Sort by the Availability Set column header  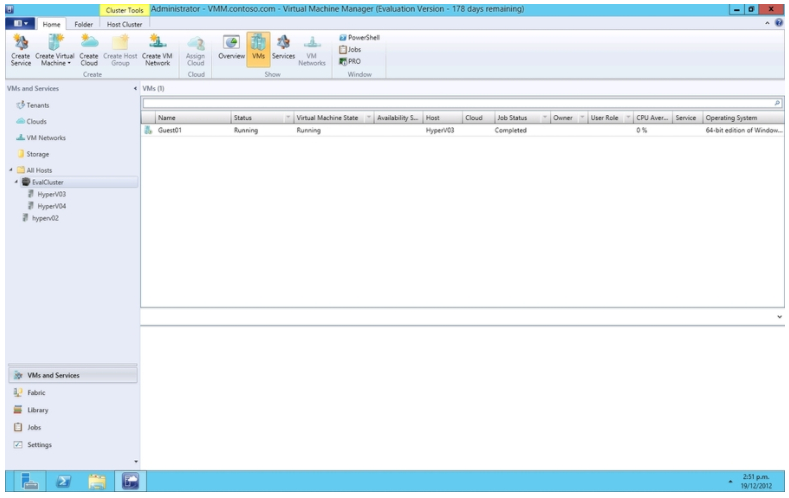click(x=399, y=118)
